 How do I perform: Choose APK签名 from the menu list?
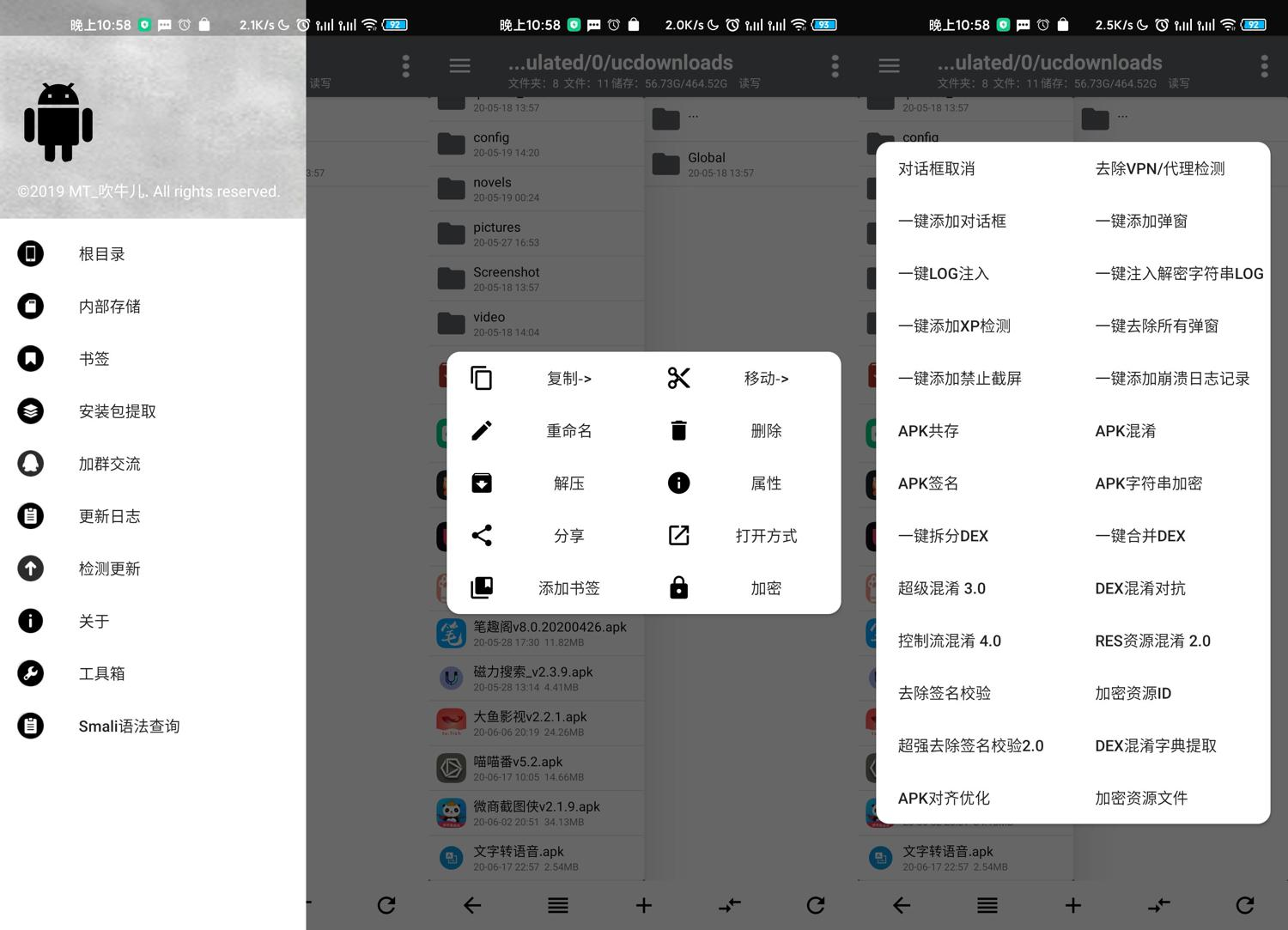click(927, 483)
